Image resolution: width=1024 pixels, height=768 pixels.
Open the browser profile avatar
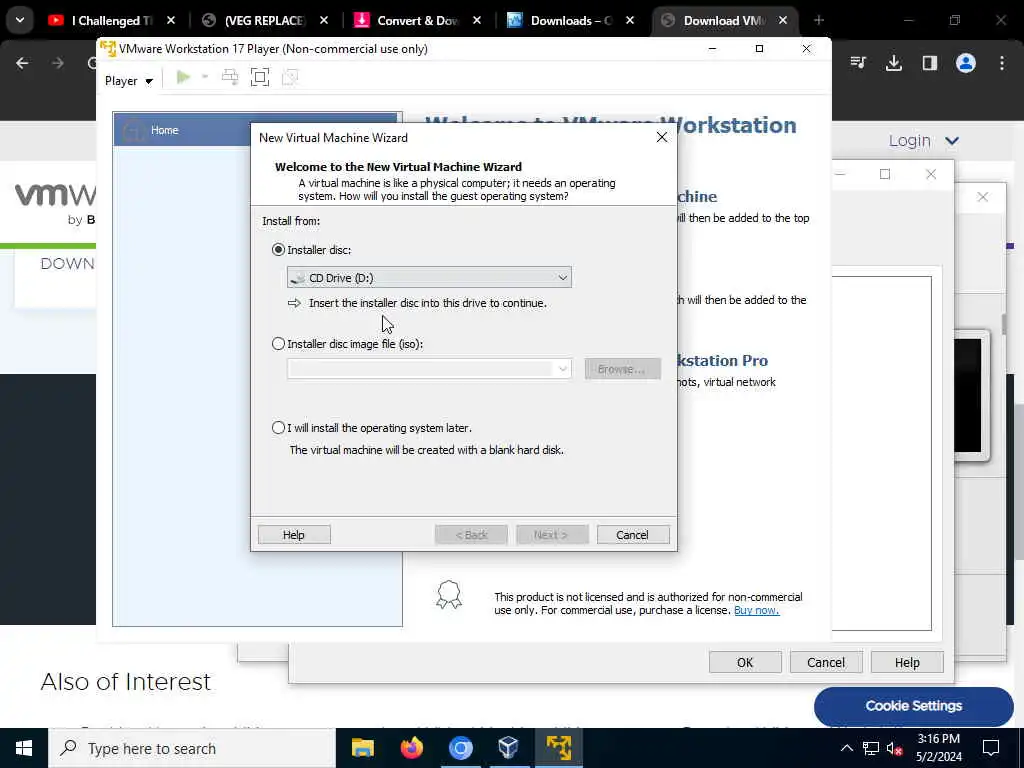pos(965,63)
